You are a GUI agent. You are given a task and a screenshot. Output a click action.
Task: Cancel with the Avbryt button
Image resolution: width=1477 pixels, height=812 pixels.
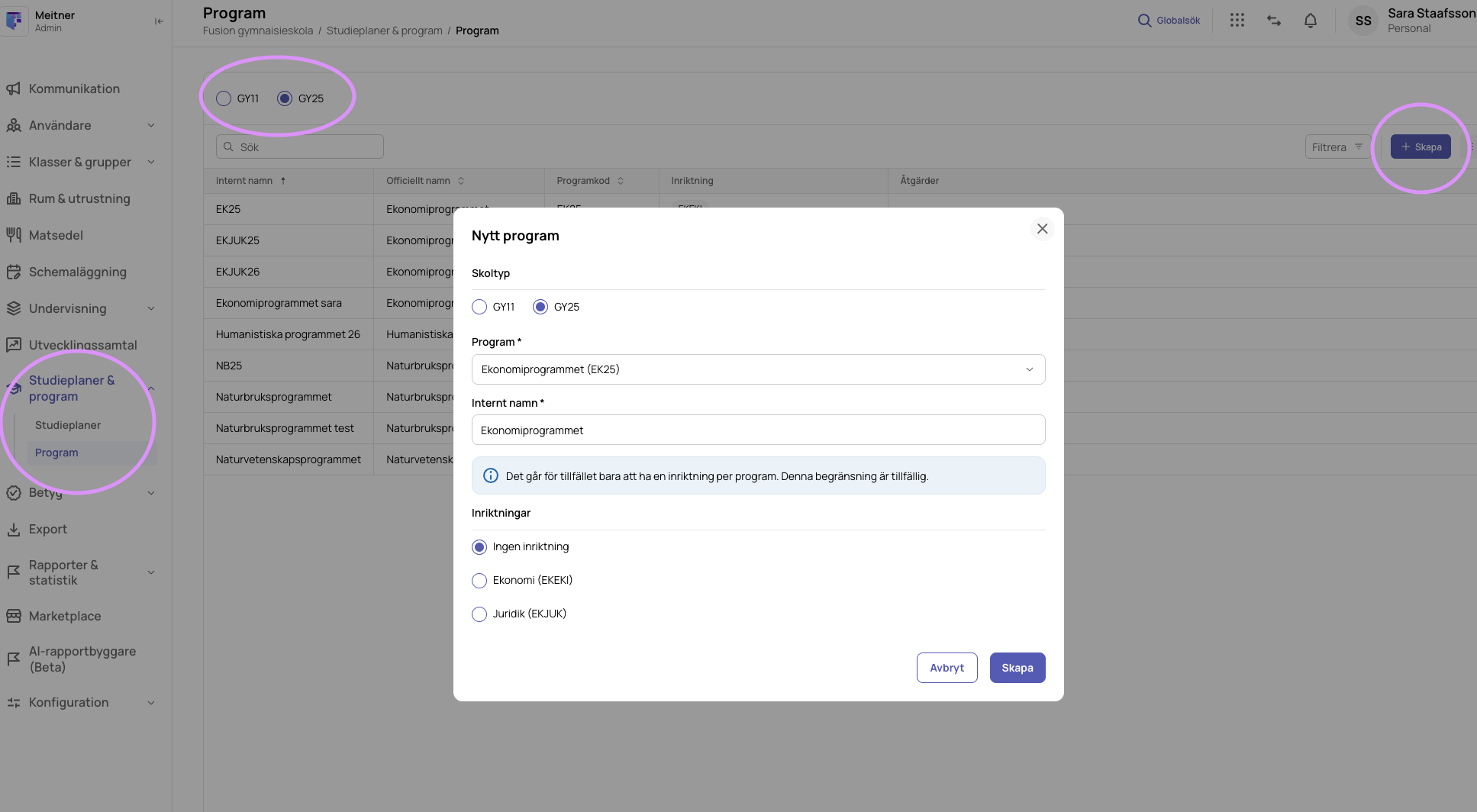(x=947, y=668)
